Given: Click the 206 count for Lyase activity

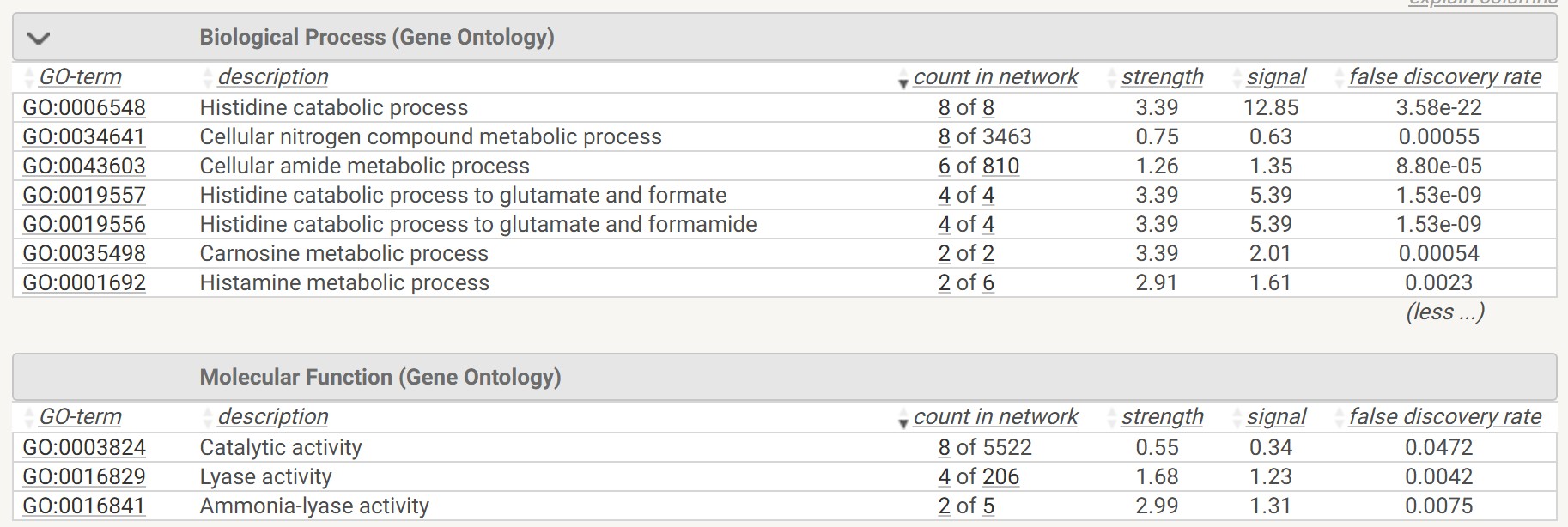Looking at the screenshot, I should (x=1000, y=476).
